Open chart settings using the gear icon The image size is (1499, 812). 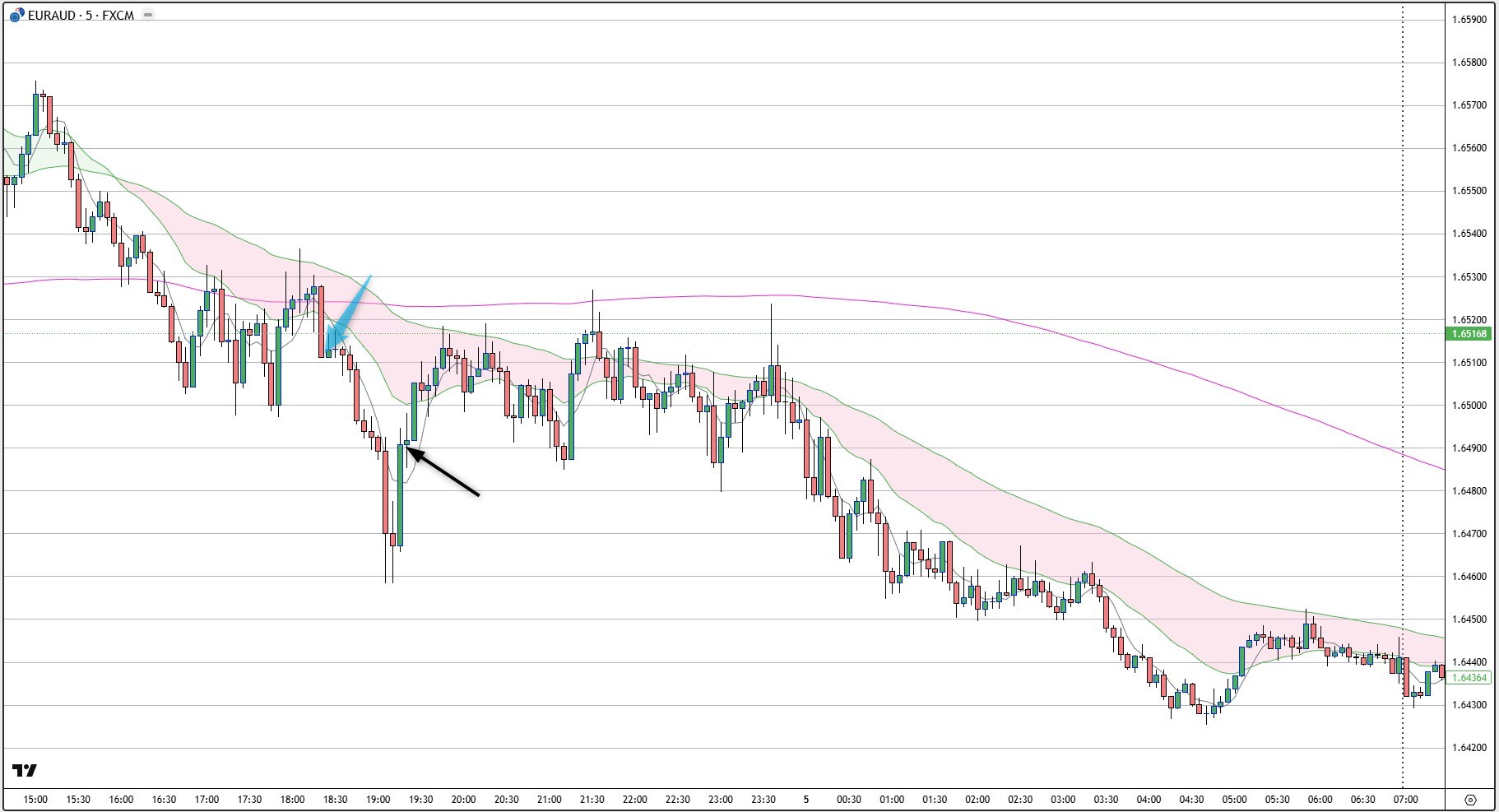tap(1472, 799)
